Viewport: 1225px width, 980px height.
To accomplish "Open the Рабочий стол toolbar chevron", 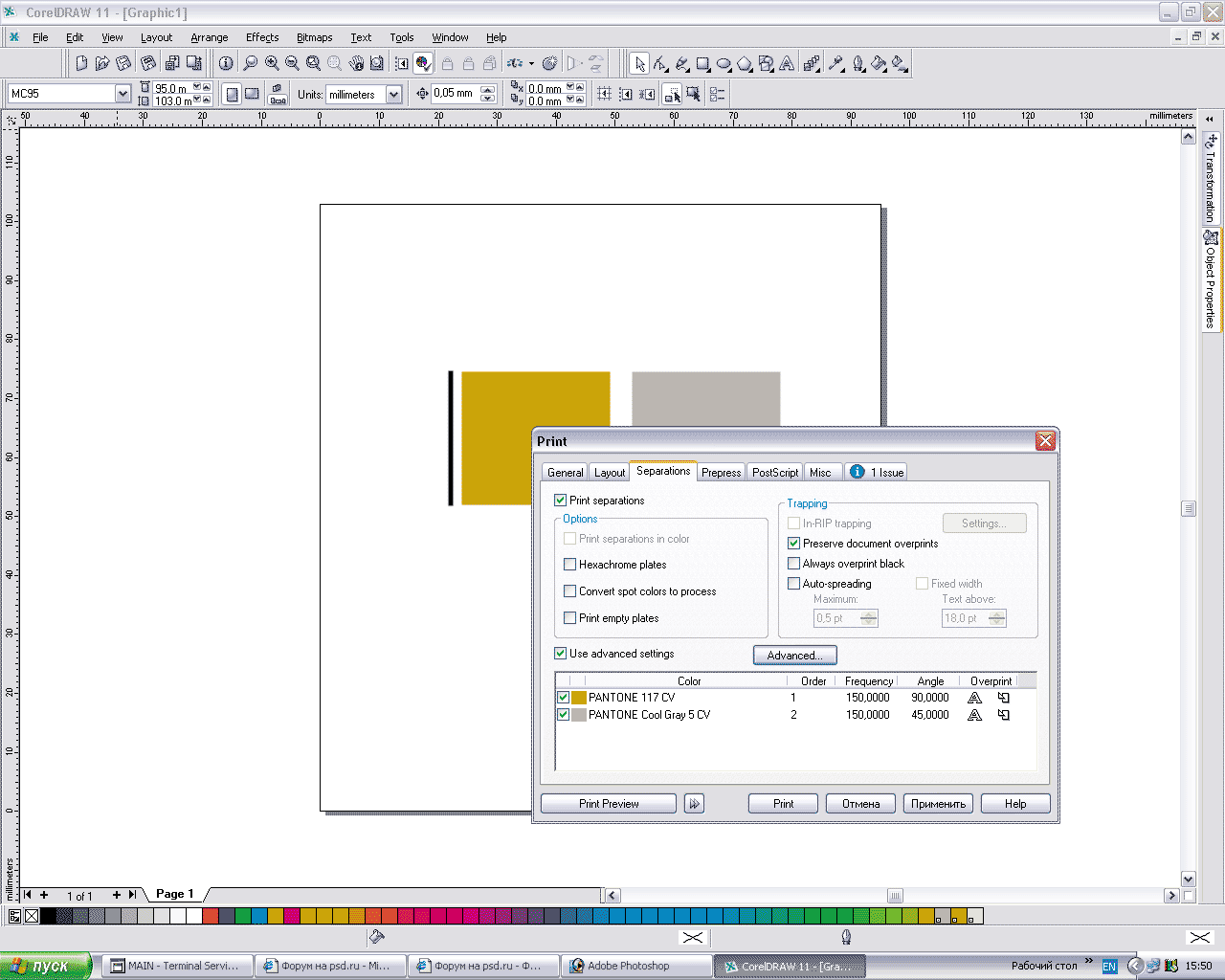I will (x=1089, y=963).
